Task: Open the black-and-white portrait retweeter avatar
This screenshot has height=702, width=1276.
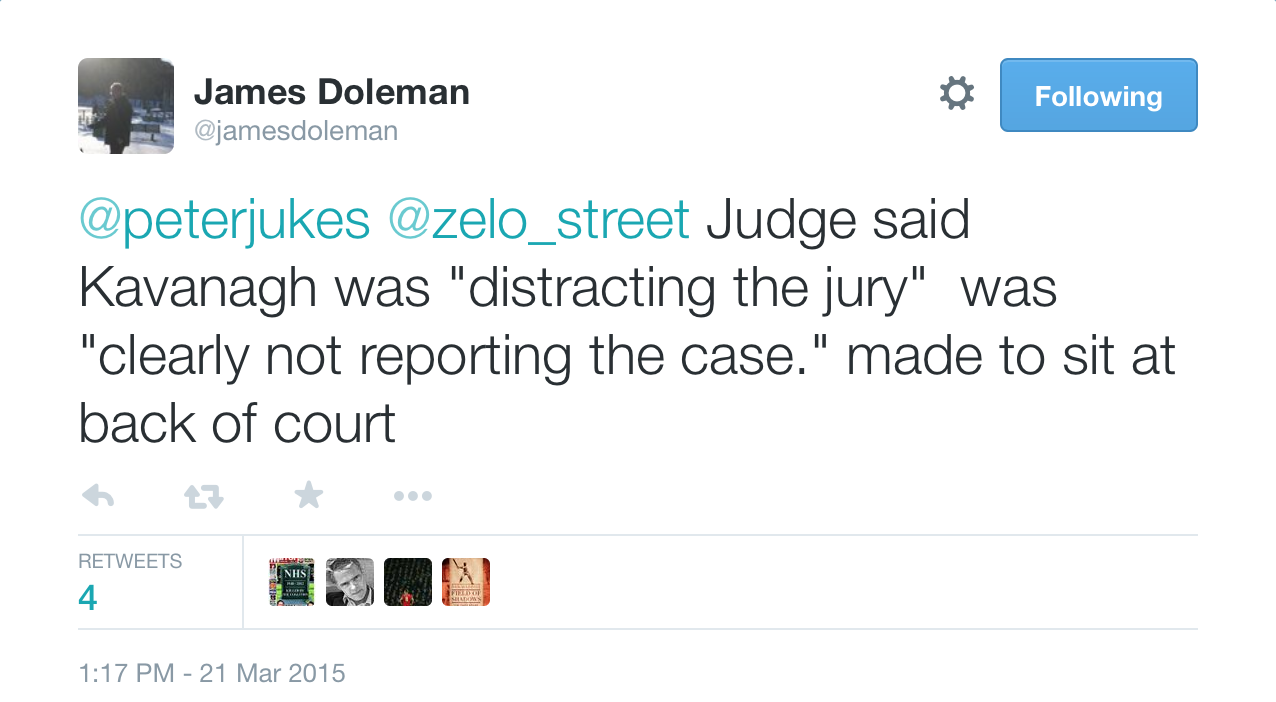Action: 350,582
